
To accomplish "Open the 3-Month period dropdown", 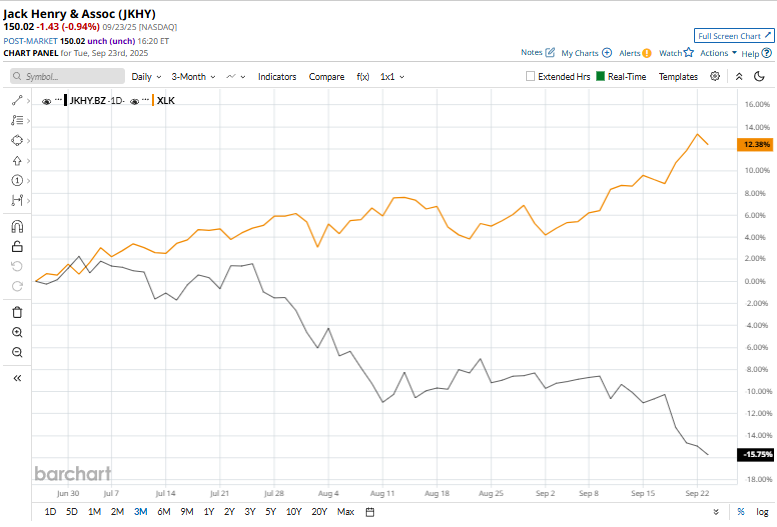I will click(x=193, y=77).
